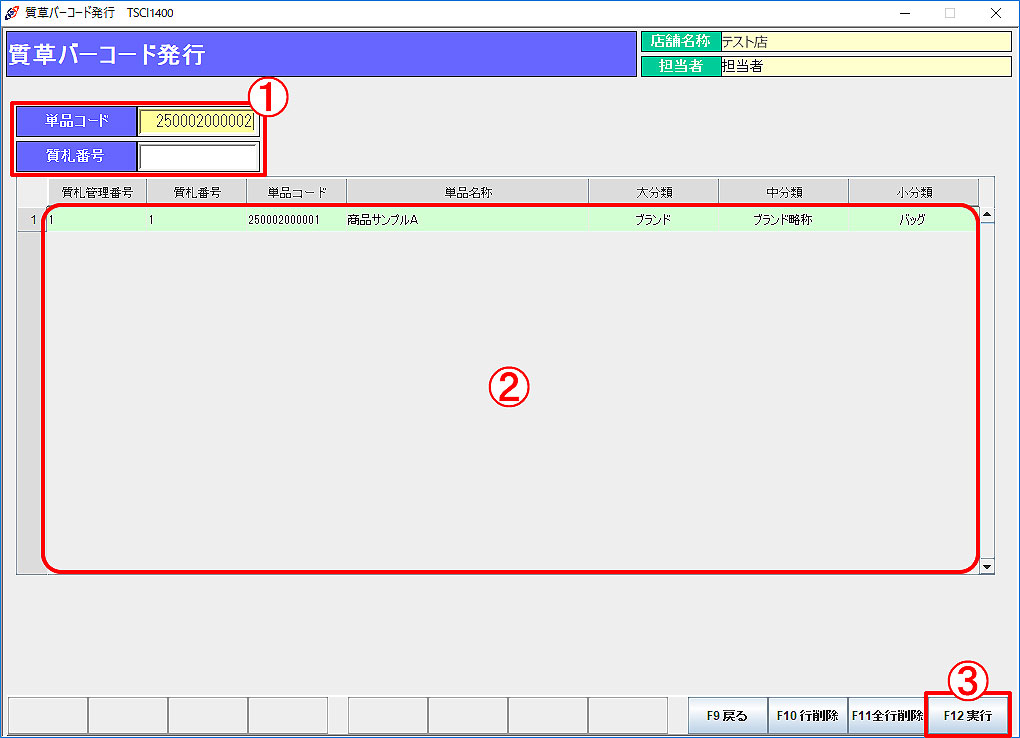This screenshot has width=1020, height=738.
Task: Click the F10 行削除 button
Action: tap(807, 715)
